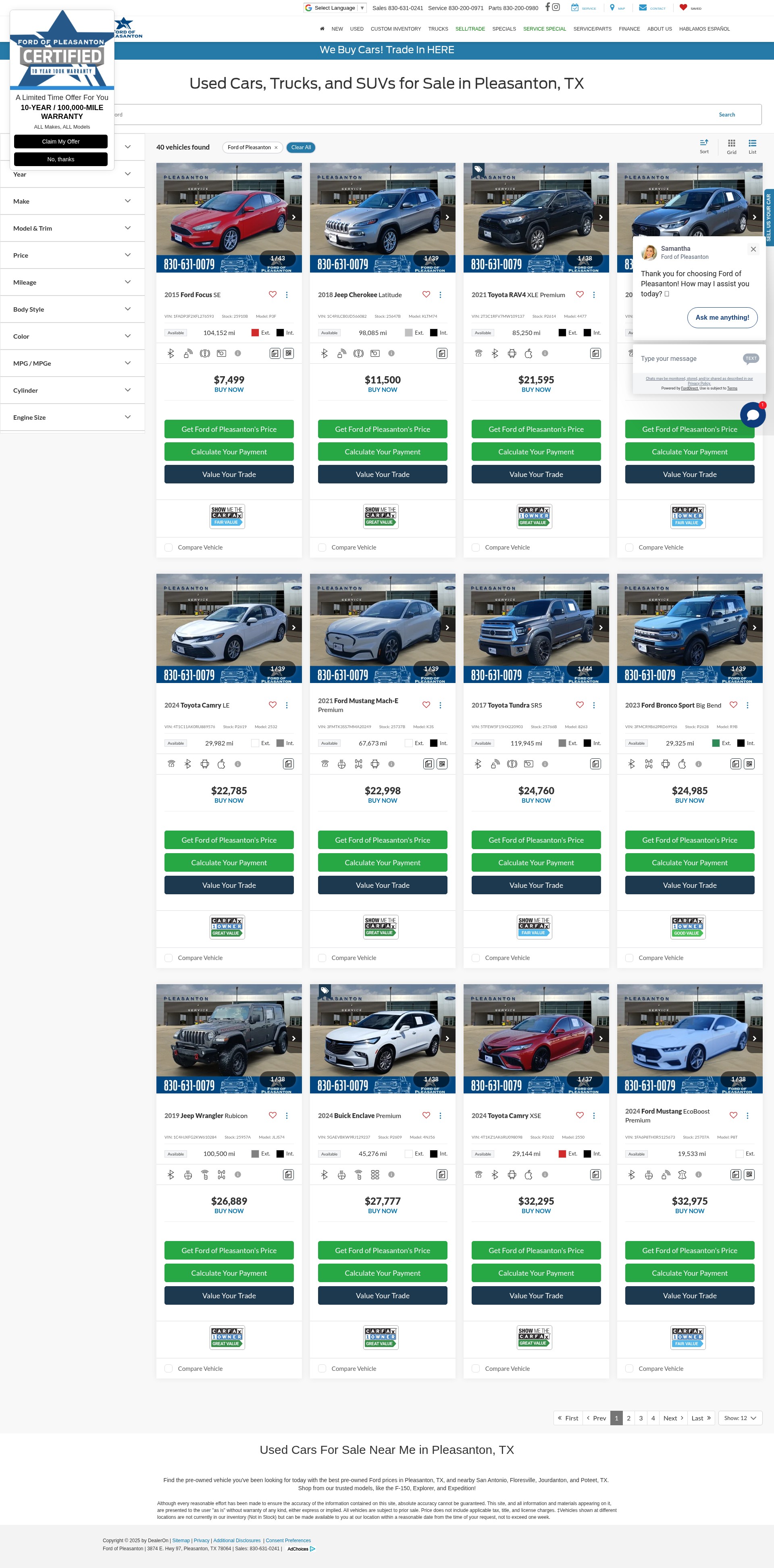Favorite the 2023 Ford Bronco Sport
The height and width of the screenshot is (1568, 774).
pyautogui.click(x=733, y=705)
